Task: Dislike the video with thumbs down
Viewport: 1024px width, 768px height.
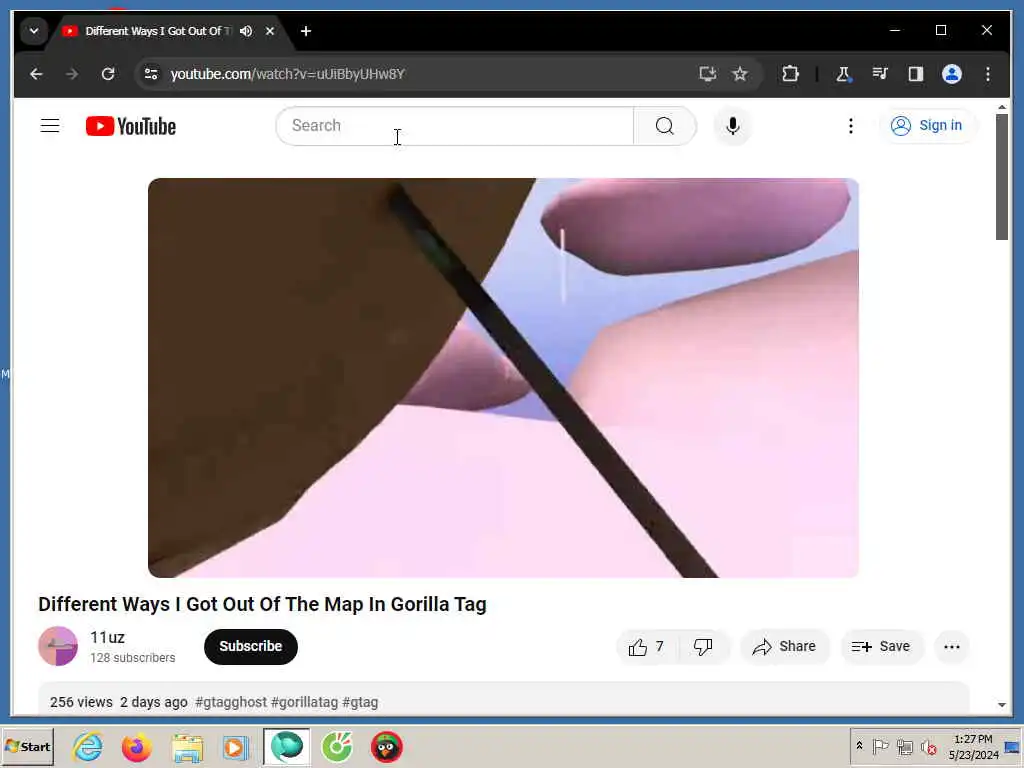Action: tap(703, 647)
